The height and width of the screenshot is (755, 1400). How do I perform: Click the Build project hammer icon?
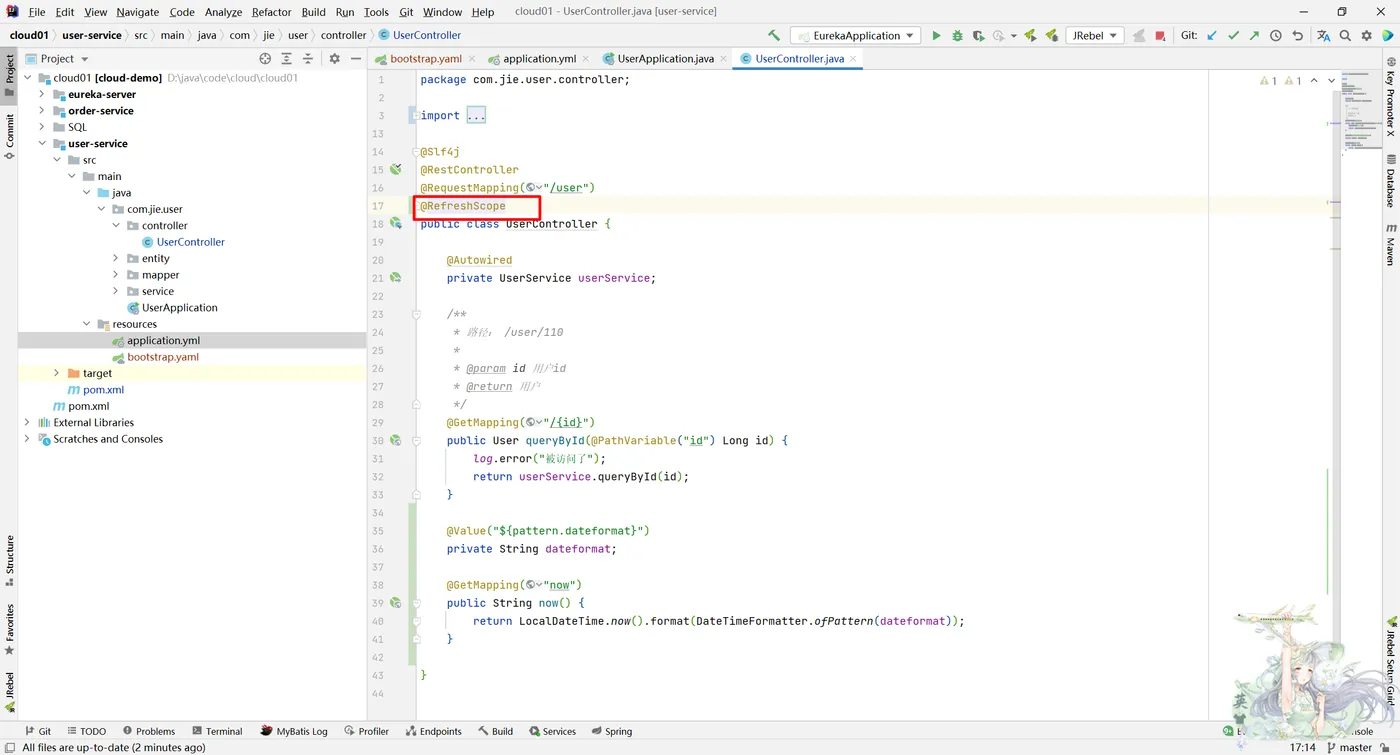tap(775, 35)
